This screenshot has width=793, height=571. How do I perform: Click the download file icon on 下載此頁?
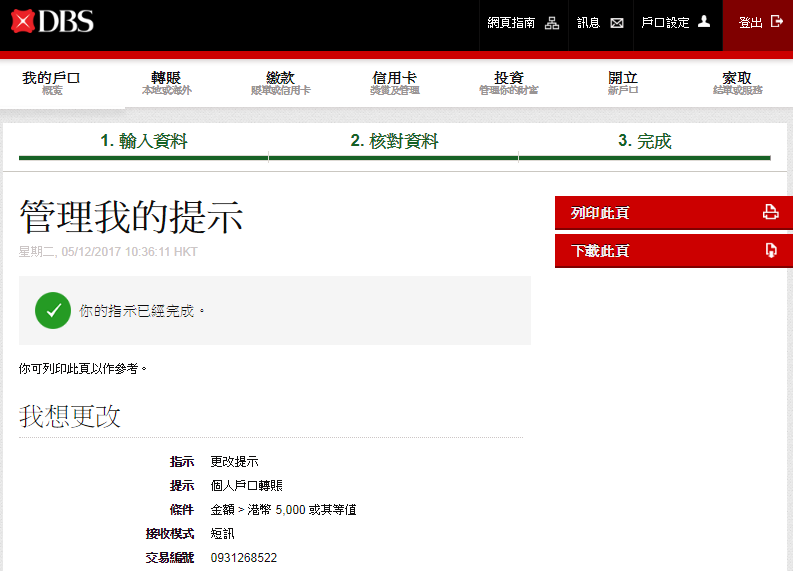pyautogui.click(x=770, y=250)
